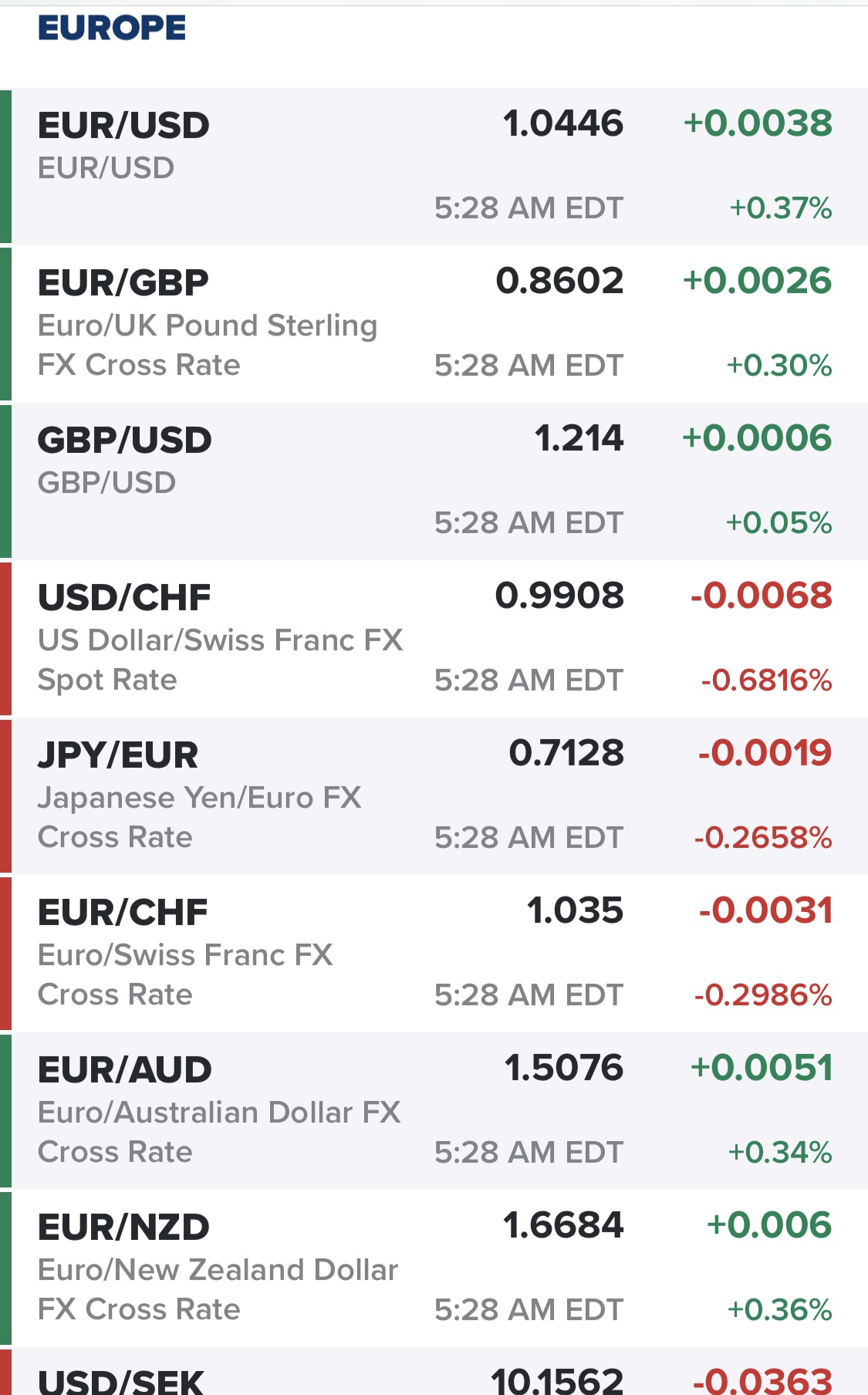Click the -0.0019 JPY/EUR change value
The width and height of the screenshot is (868, 1395).
click(x=765, y=753)
